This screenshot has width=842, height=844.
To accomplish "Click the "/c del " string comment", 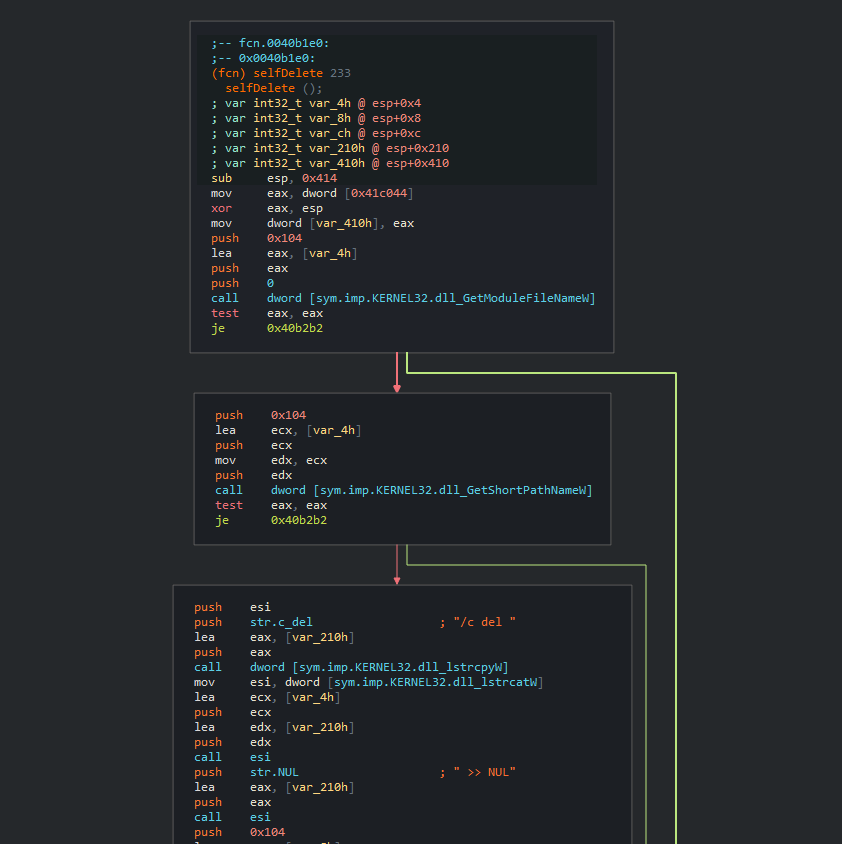I will coord(485,622).
